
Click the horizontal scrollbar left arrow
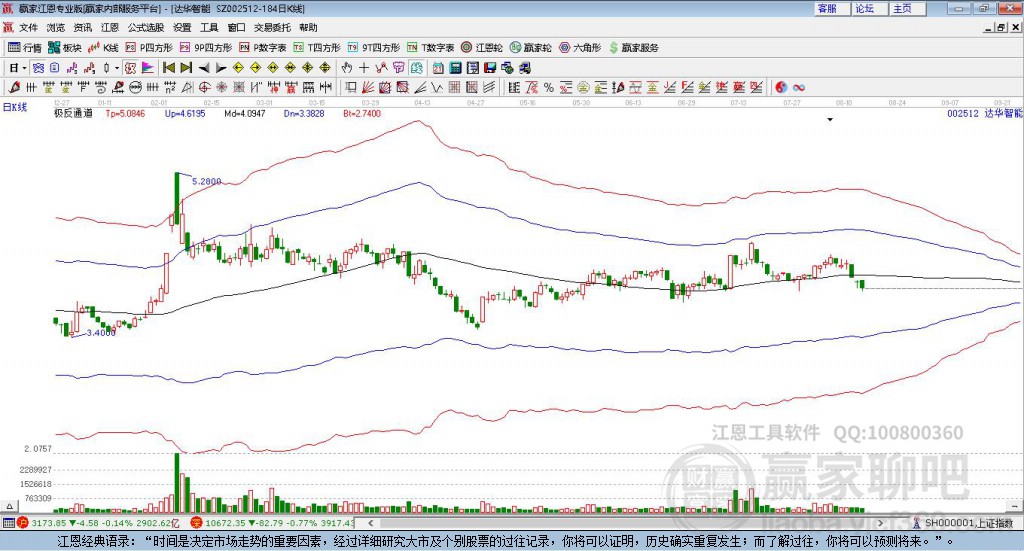pos(371,523)
